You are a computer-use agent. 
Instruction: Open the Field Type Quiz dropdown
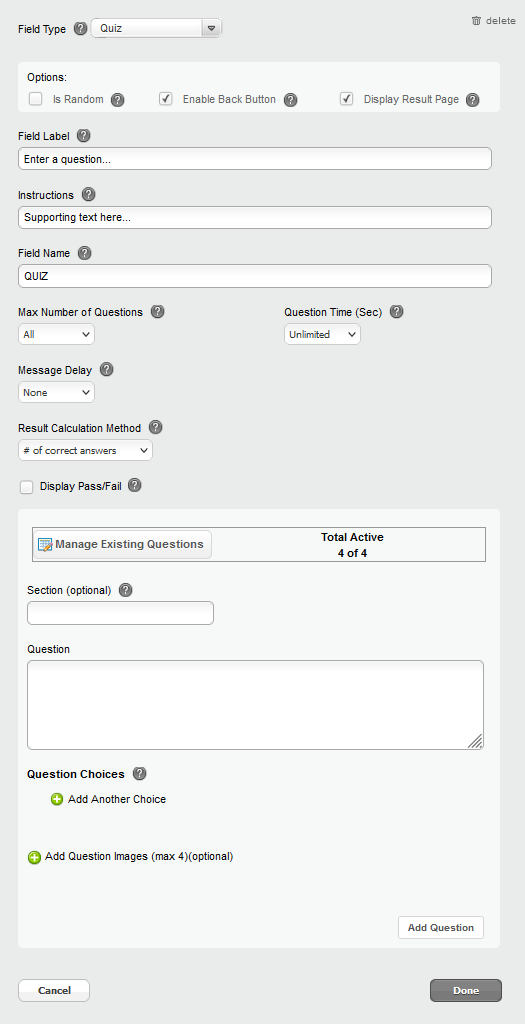click(157, 29)
